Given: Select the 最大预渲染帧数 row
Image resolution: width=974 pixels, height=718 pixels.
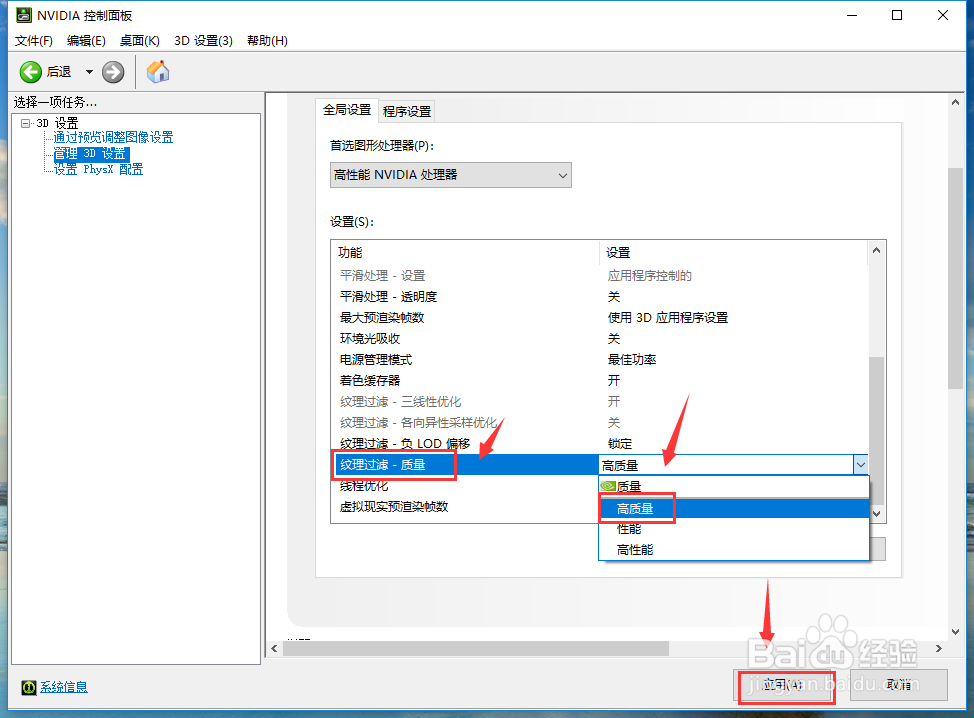Looking at the screenshot, I should point(599,318).
